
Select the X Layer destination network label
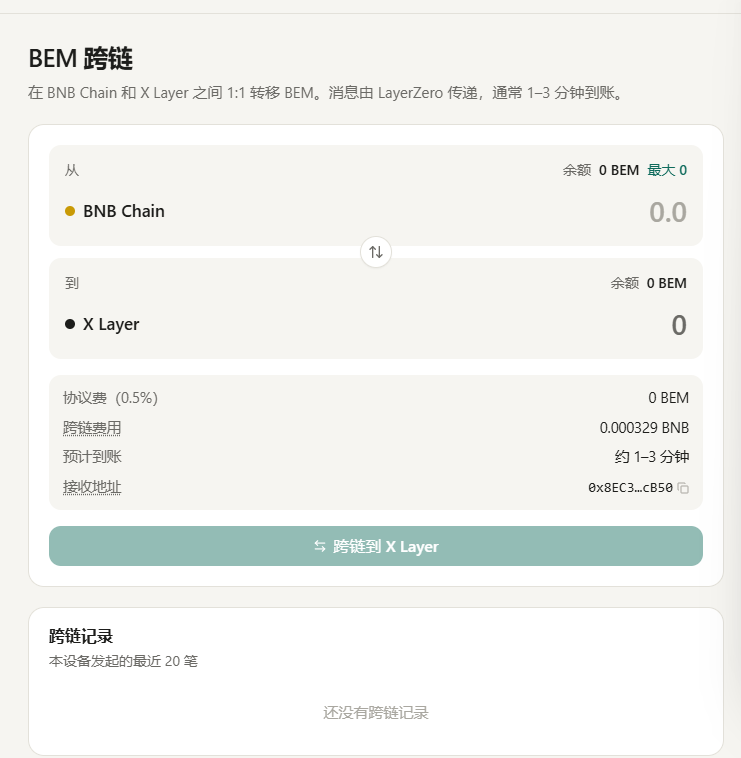tap(111, 324)
